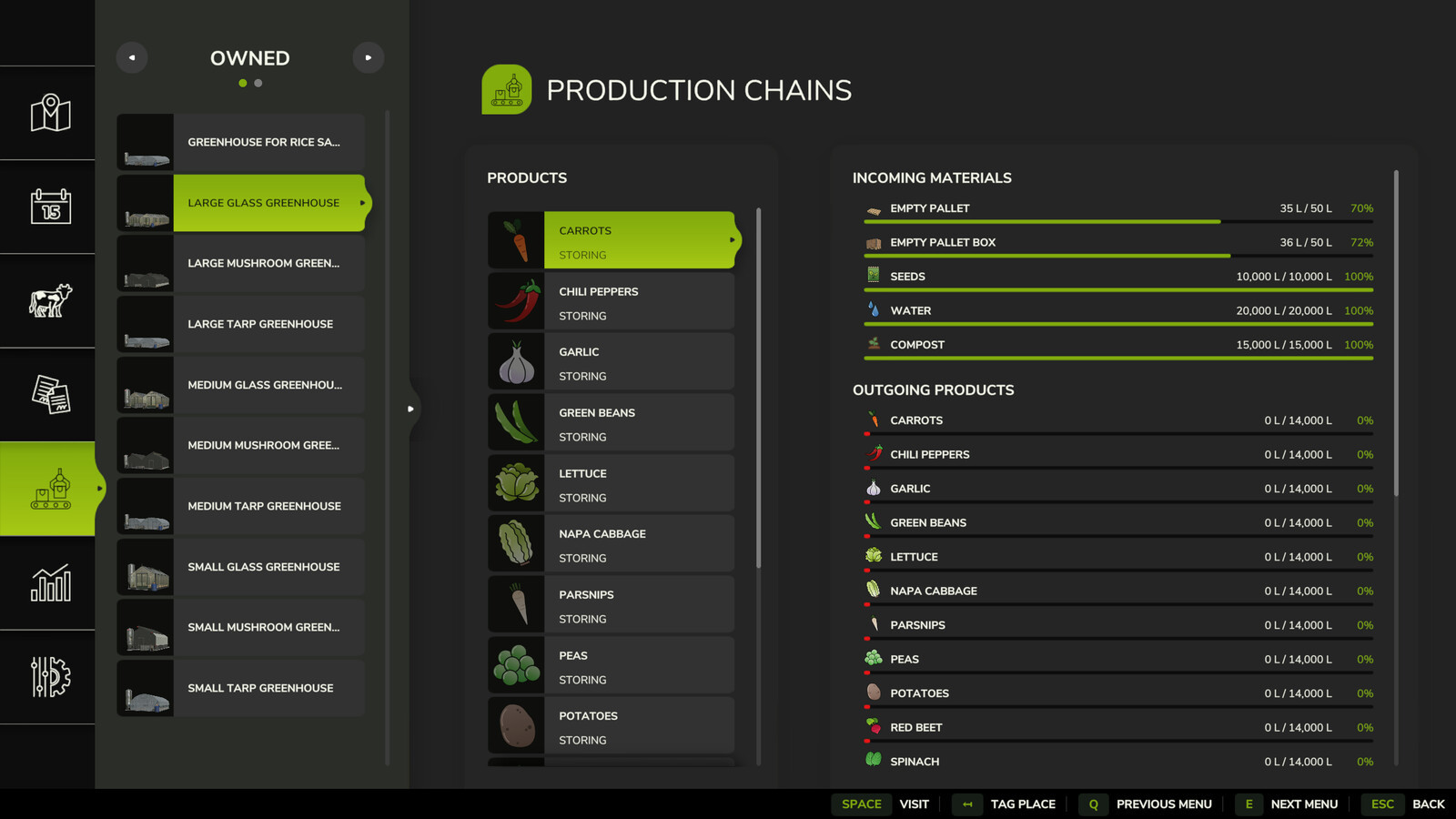Open the contracts documents icon
1456x819 pixels.
click(50, 394)
